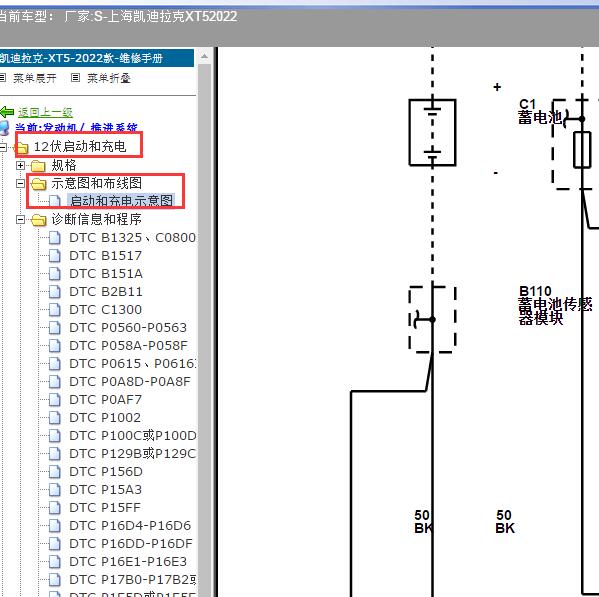Click document icon for DTC P0AF7

click(x=55, y=400)
